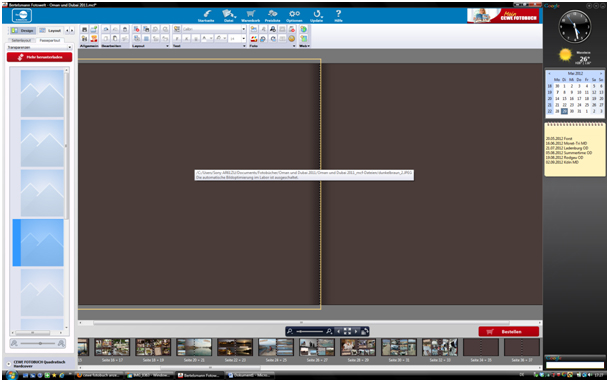This screenshot has width=609, height=382.
Task: Click the fullscreen view icon in zoom bar
Action: 347,331
